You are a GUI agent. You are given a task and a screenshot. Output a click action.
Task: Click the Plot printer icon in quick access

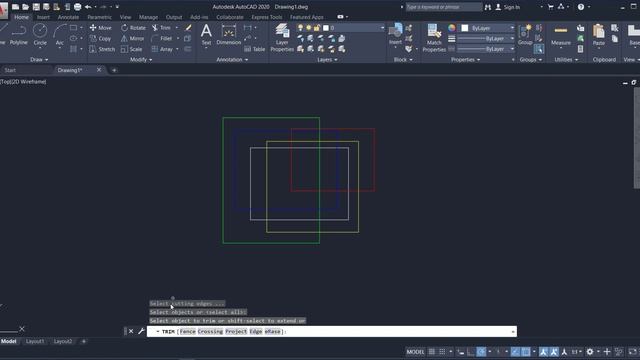click(78, 7)
